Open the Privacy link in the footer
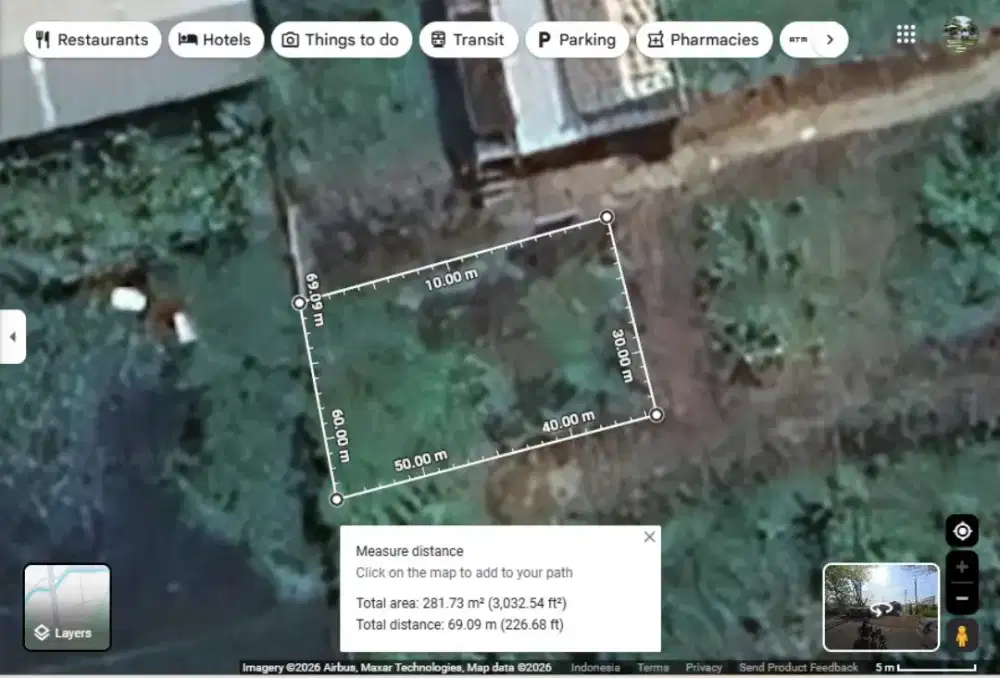Viewport: 1000px width, 678px height. pos(704,667)
